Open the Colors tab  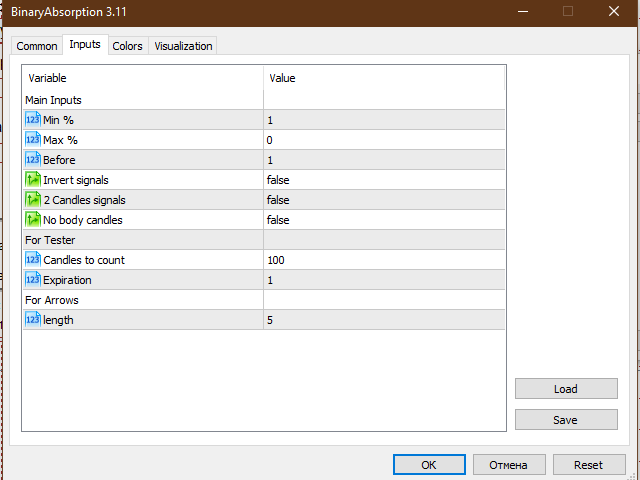pos(127,46)
